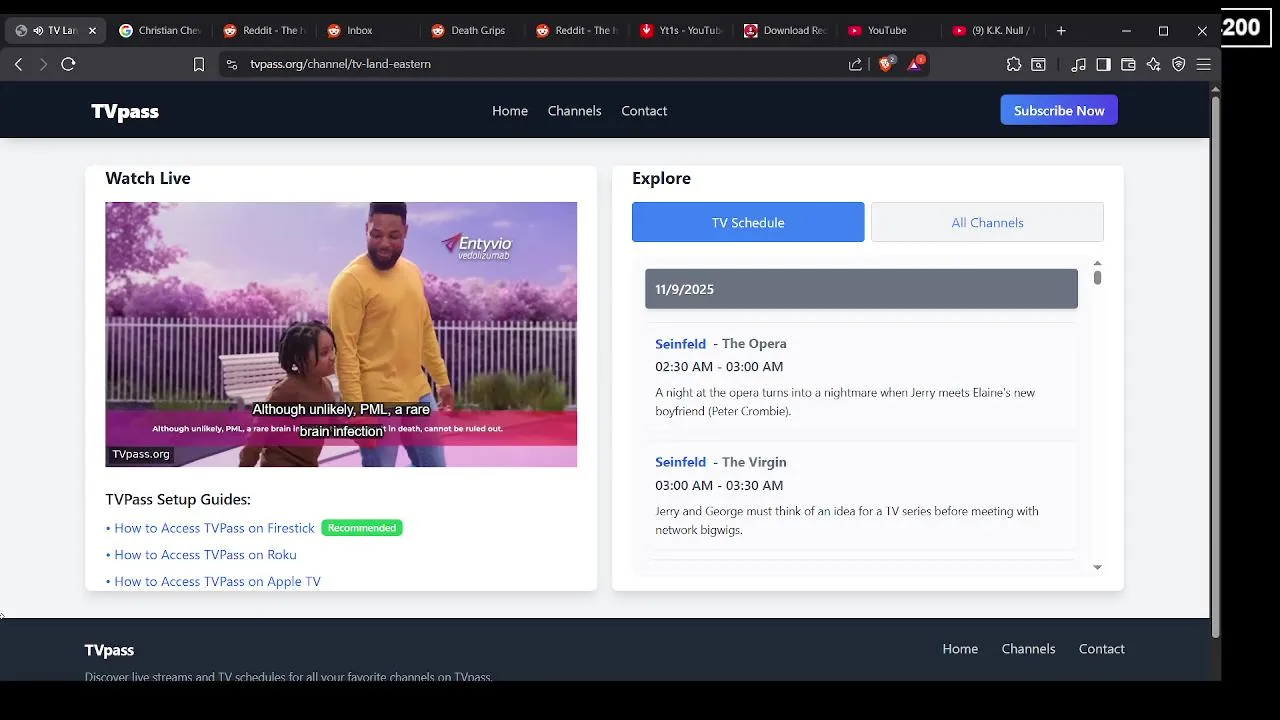
Task: Click the browser forward arrow
Action: [x=43, y=64]
